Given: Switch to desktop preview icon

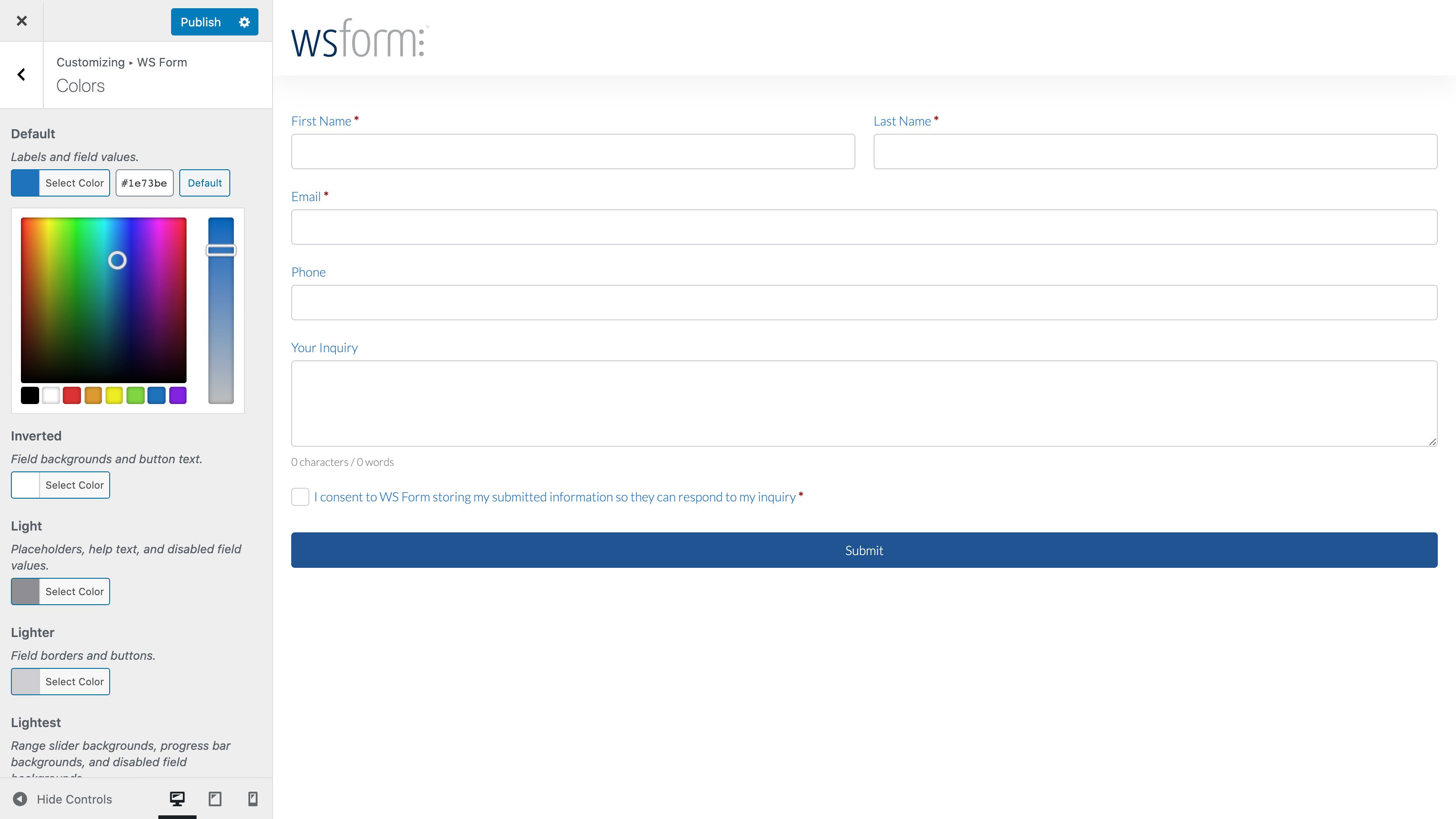Looking at the screenshot, I should (177, 799).
